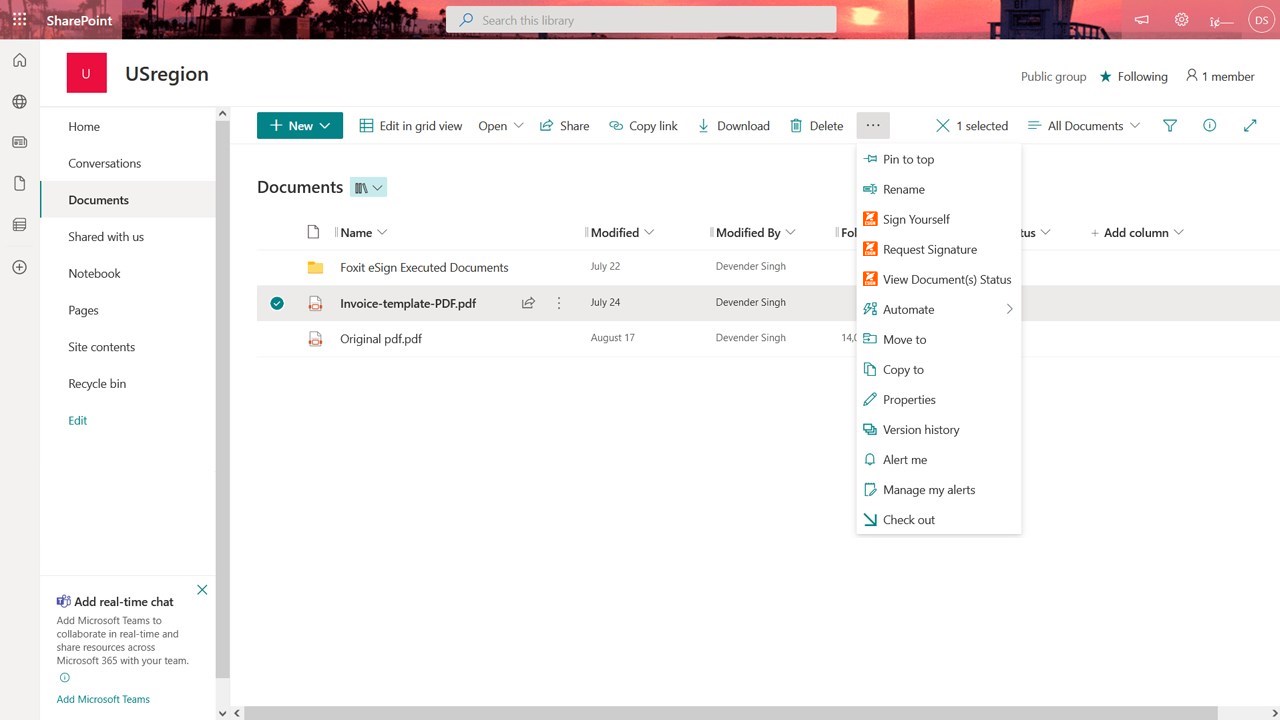This screenshot has height=720, width=1280.
Task: Click the Foxit eSign Executed Documents folder icon
Action: coord(315,267)
